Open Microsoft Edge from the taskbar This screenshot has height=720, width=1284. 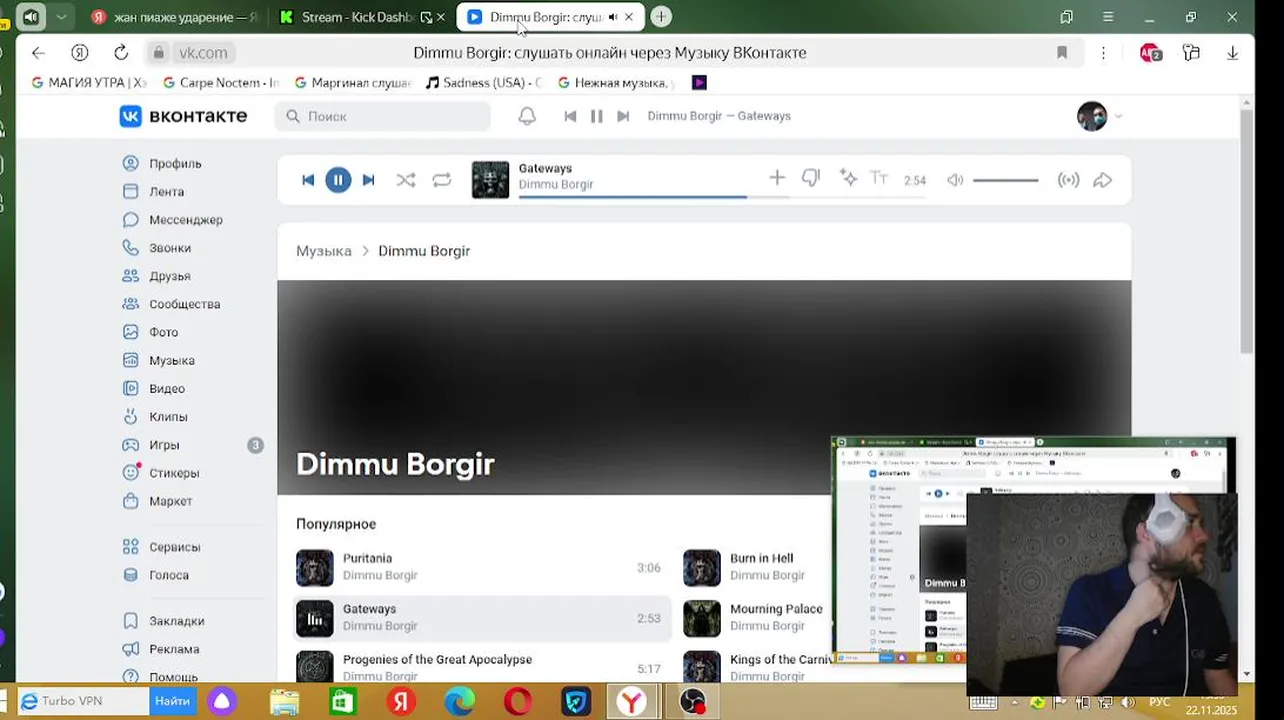tap(459, 702)
